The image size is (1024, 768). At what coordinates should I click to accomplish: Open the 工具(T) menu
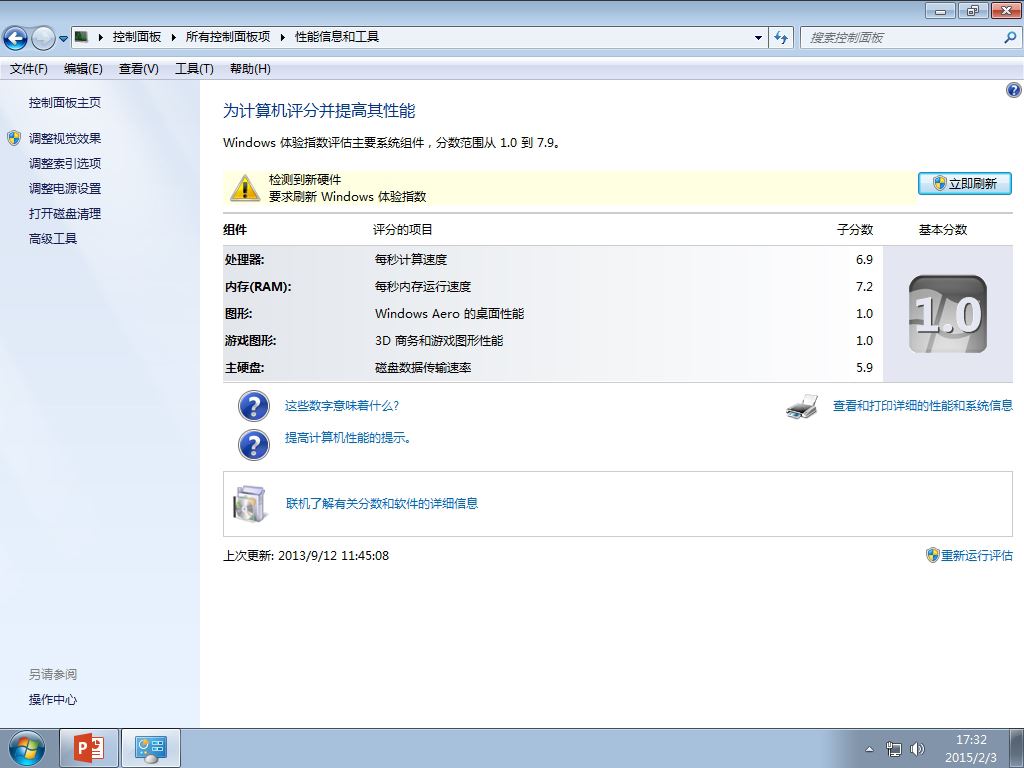tap(194, 69)
